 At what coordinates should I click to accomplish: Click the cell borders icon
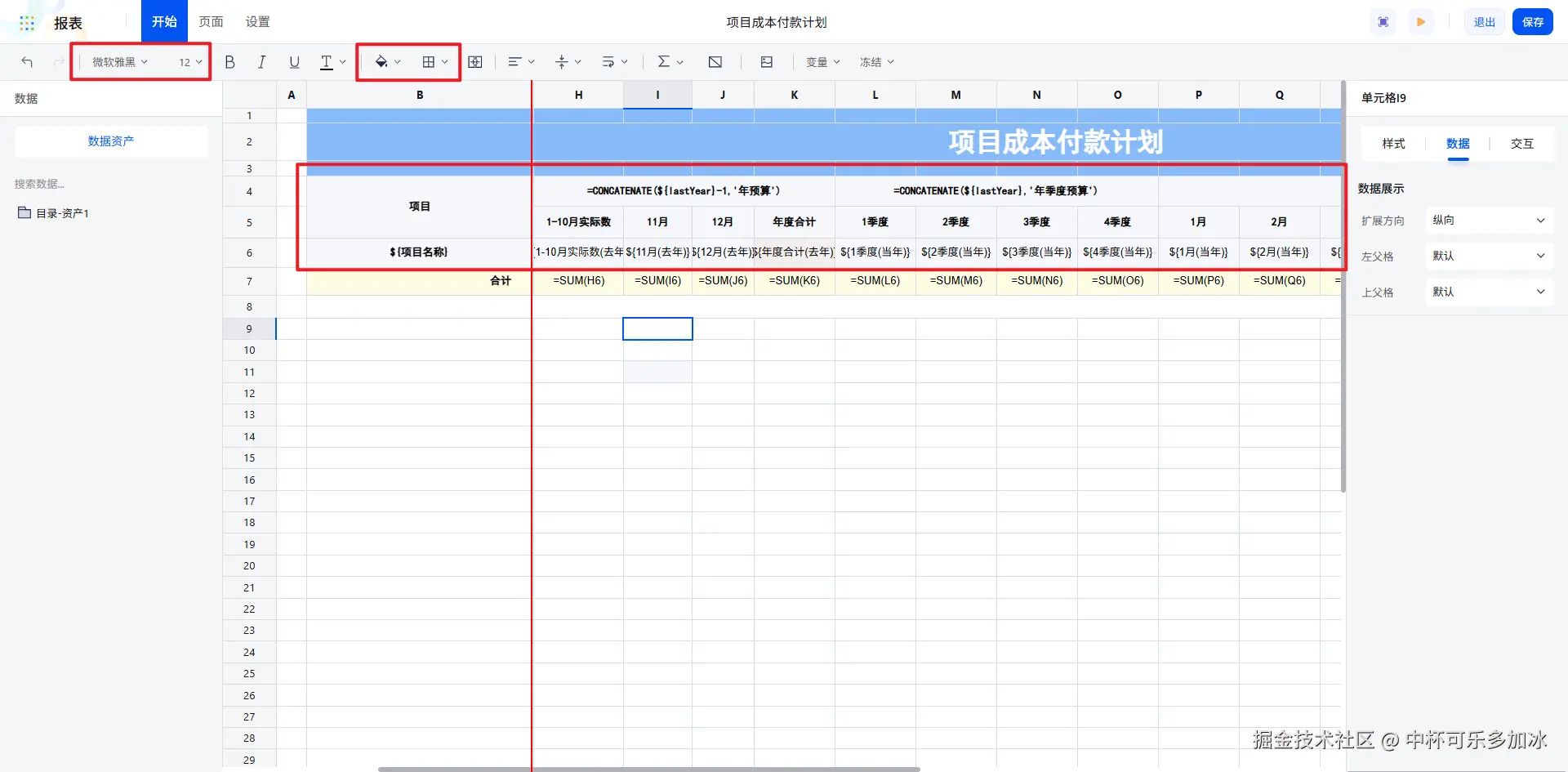[428, 62]
